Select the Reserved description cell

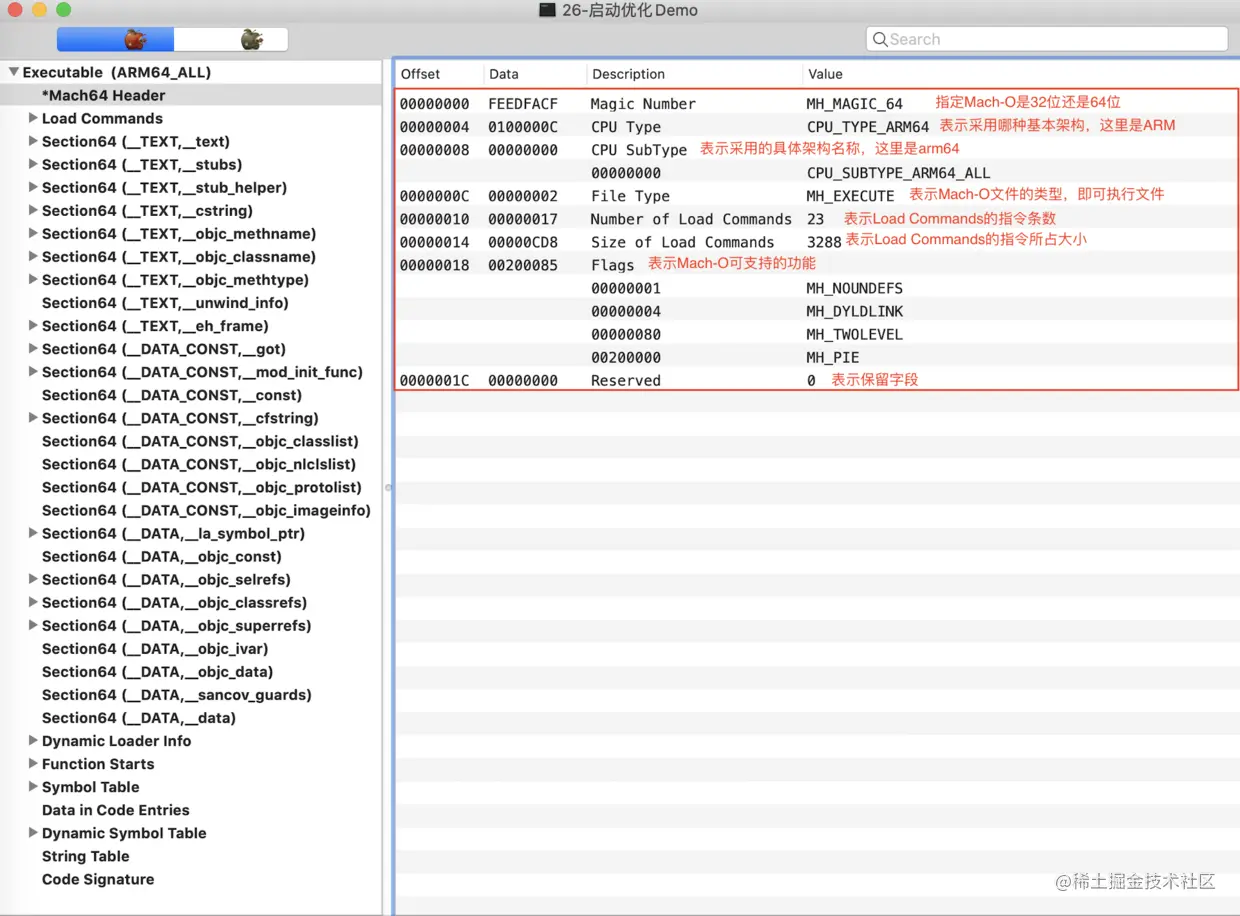[625, 379]
